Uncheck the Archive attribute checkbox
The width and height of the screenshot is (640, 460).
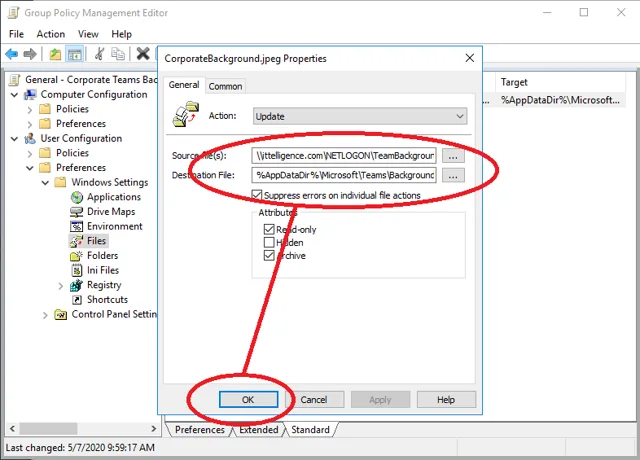[x=269, y=256]
